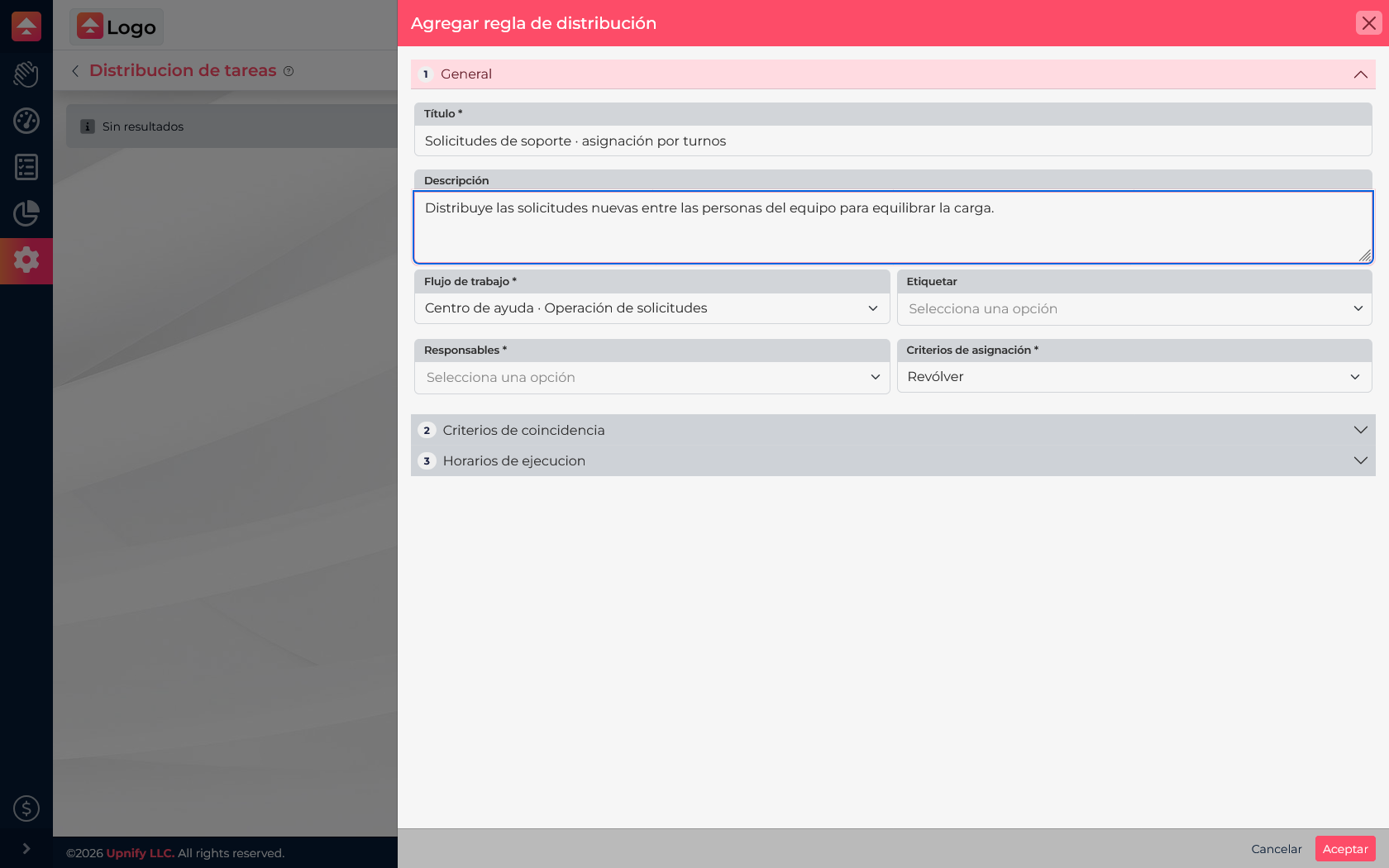Click the info icon beside Sin resultados
The width and height of the screenshot is (1389, 868).
tap(88, 126)
